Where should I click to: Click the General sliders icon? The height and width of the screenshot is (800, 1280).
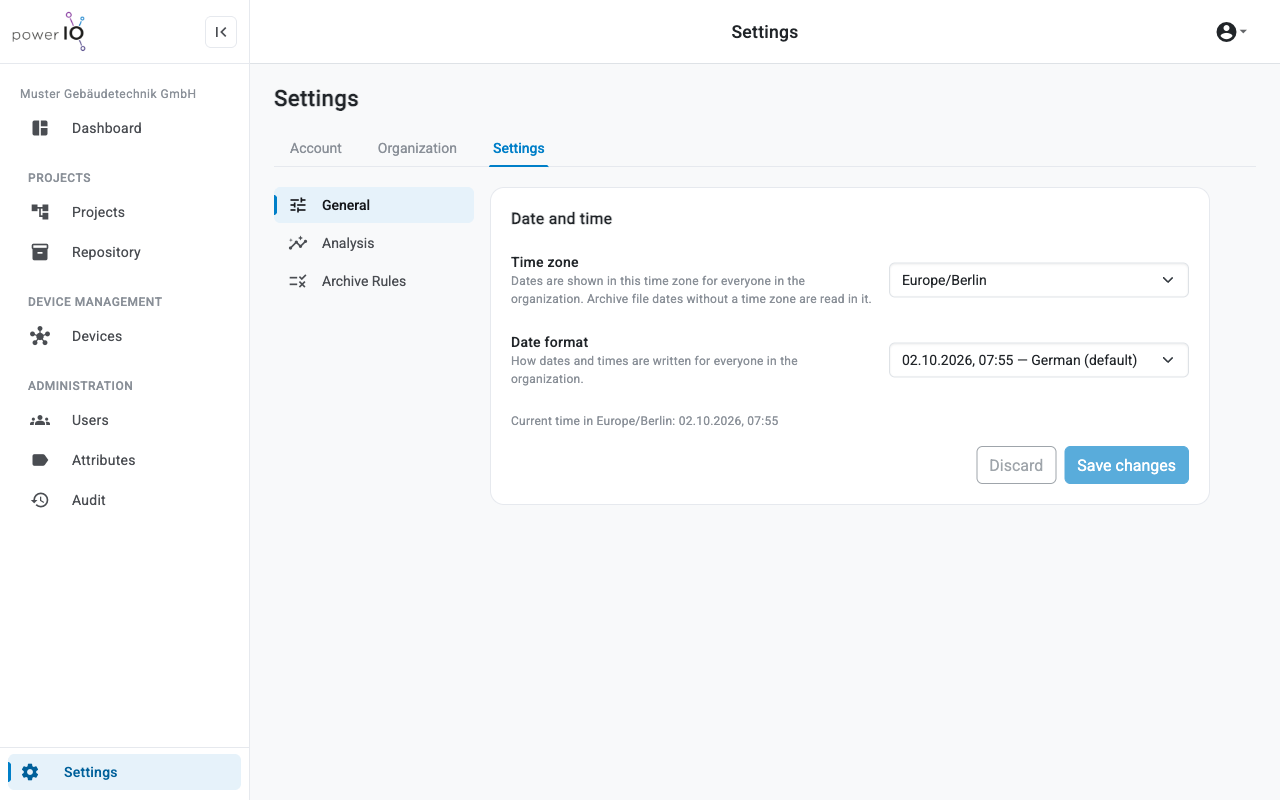(298, 205)
